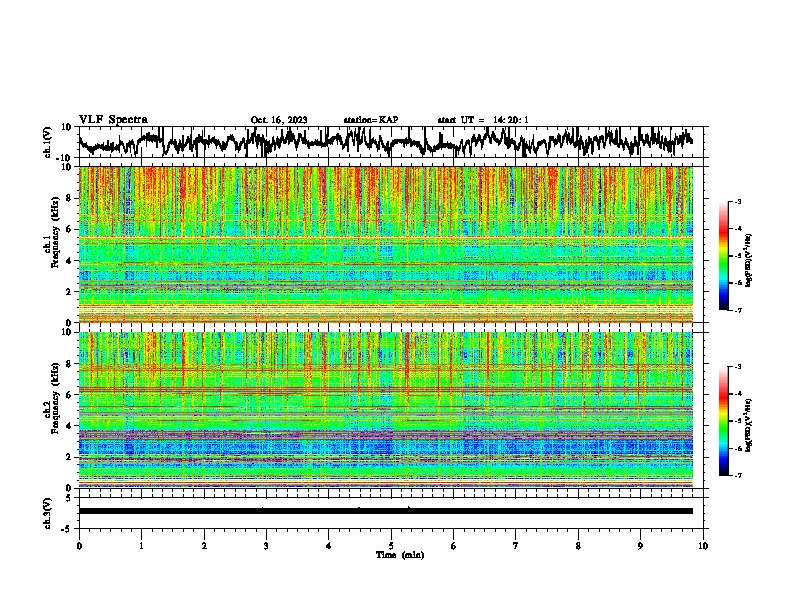
Task: Click the ch.1 spectrogram color scale bar
Action: pos(723,256)
